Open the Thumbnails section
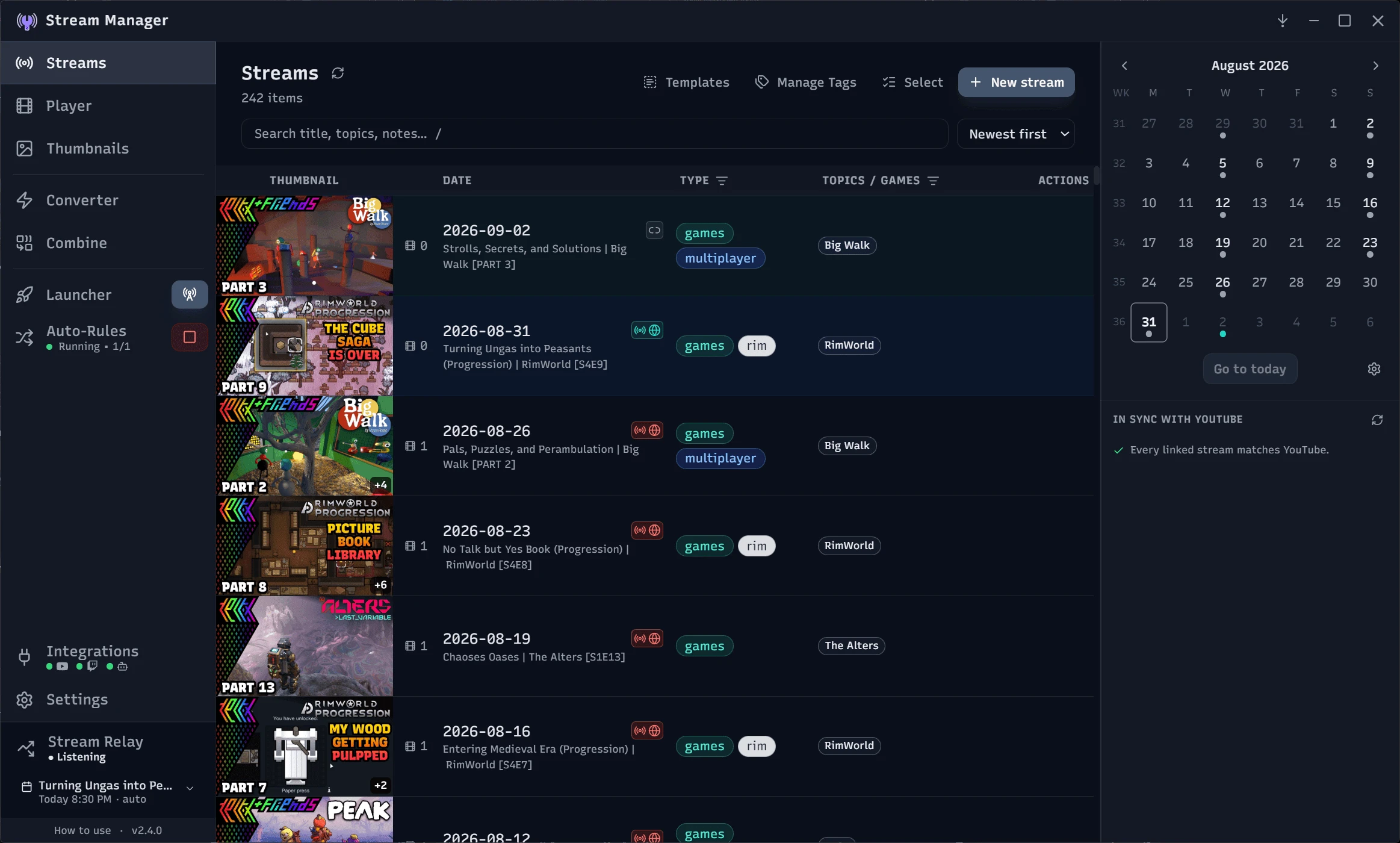Image resolution: width=1400 pixels, height=843 pixels. pyautogui.click(x=108, y=148)
